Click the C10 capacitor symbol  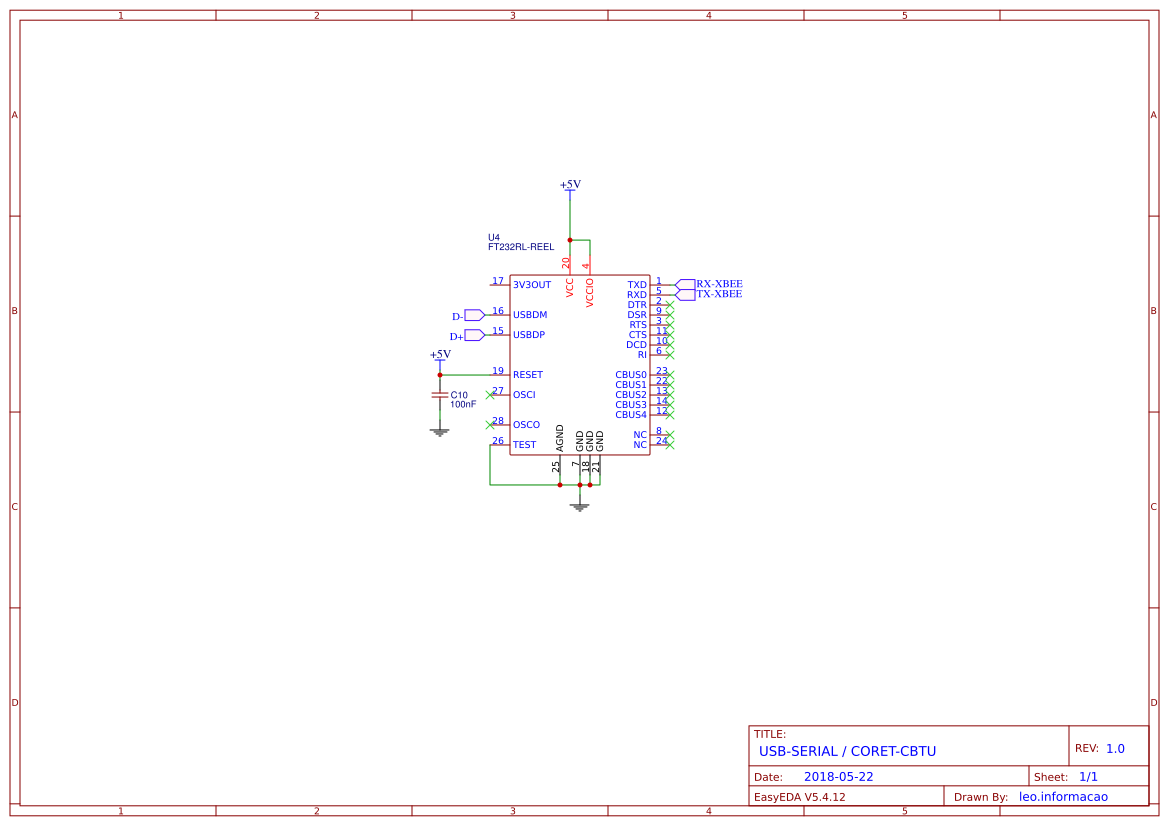pos(439,395)
